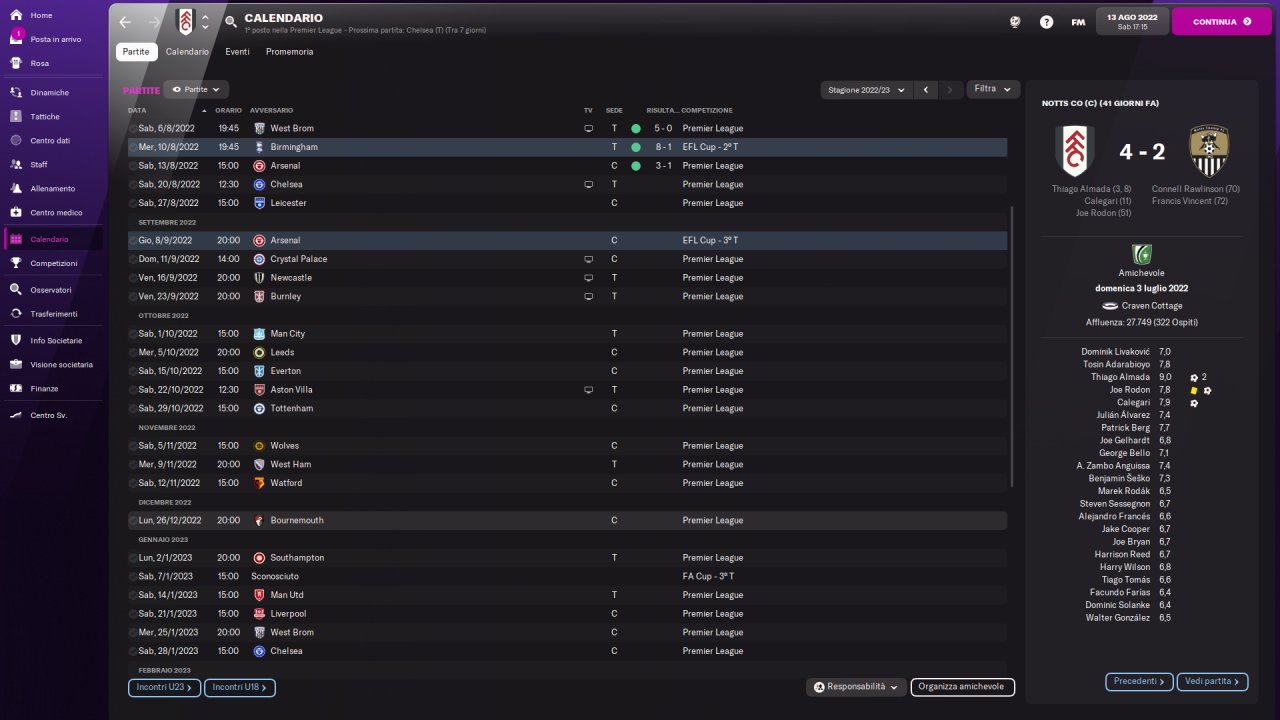Toggle the marker on Chelsea 20/8 row
Image resolution: width=1280 pixels, height=720 pixels.
(133, 185)
